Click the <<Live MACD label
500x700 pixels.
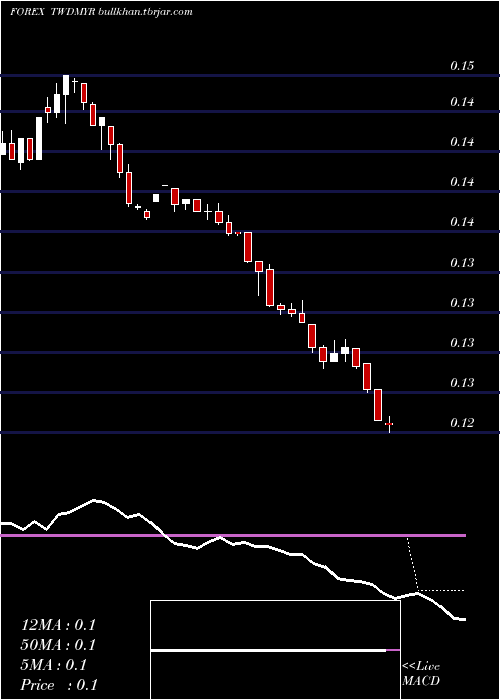[x=421, y=674]
